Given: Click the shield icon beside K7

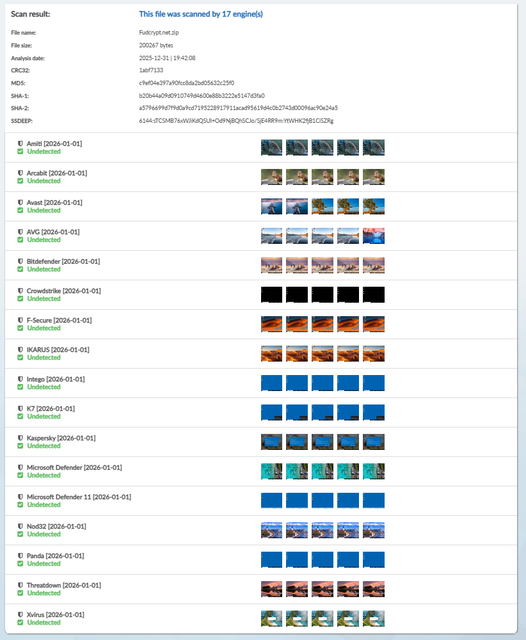Looking at the screenshot, I should click(20, 409).
